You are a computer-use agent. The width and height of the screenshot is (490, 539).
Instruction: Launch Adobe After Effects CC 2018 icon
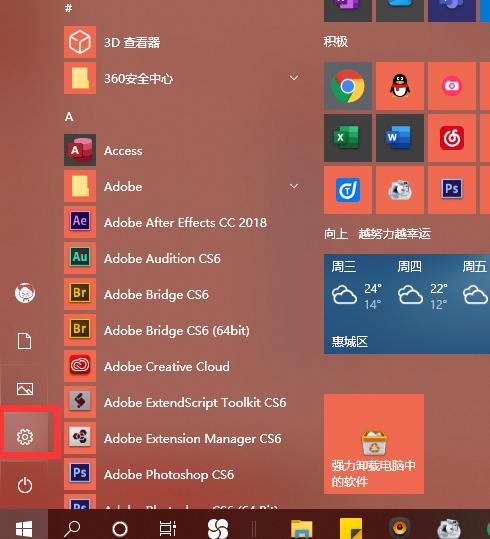[x=80, y=222]
